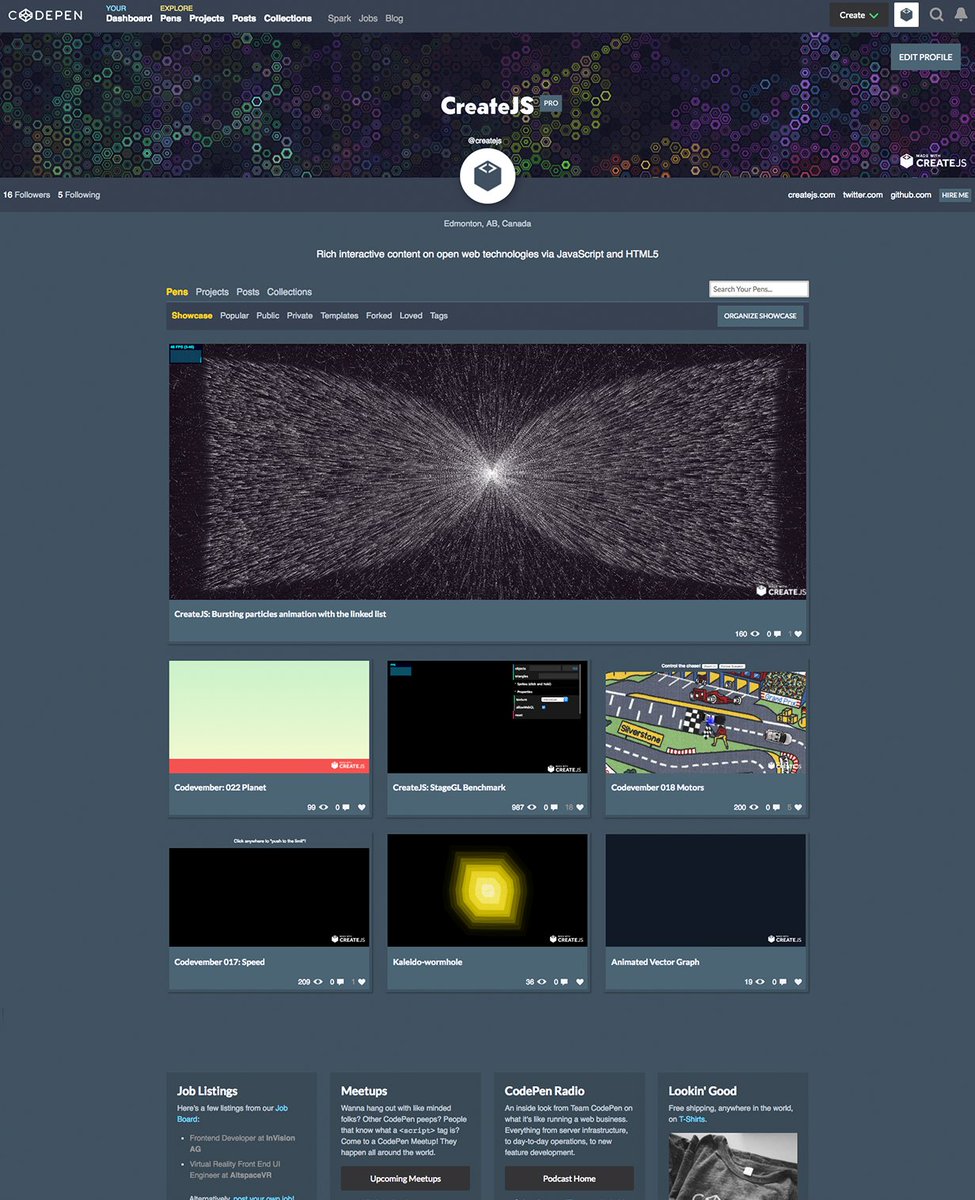This screenshot has height=1200, width=975.
Task: Open the Kaleido-wormhole pen thumbnail
Action: tap(487, 891)
